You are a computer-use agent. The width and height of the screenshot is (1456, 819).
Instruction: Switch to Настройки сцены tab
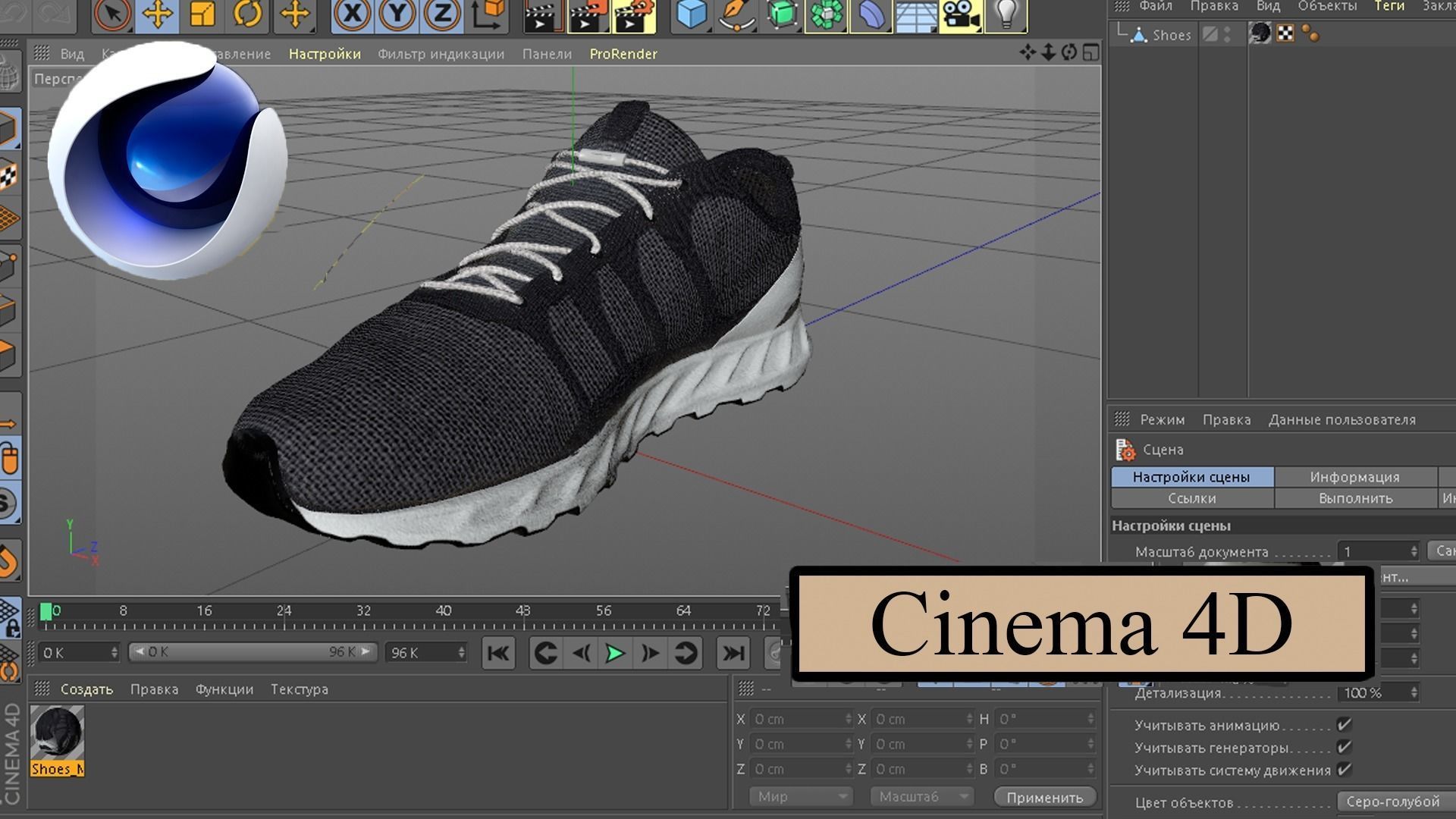[1191, 477]
